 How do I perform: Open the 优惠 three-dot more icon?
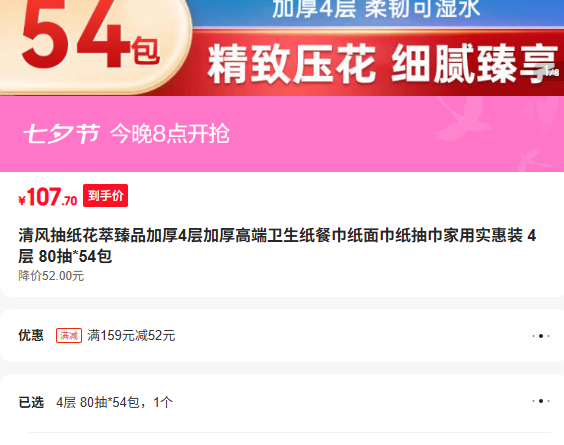[x=541, y=336]
